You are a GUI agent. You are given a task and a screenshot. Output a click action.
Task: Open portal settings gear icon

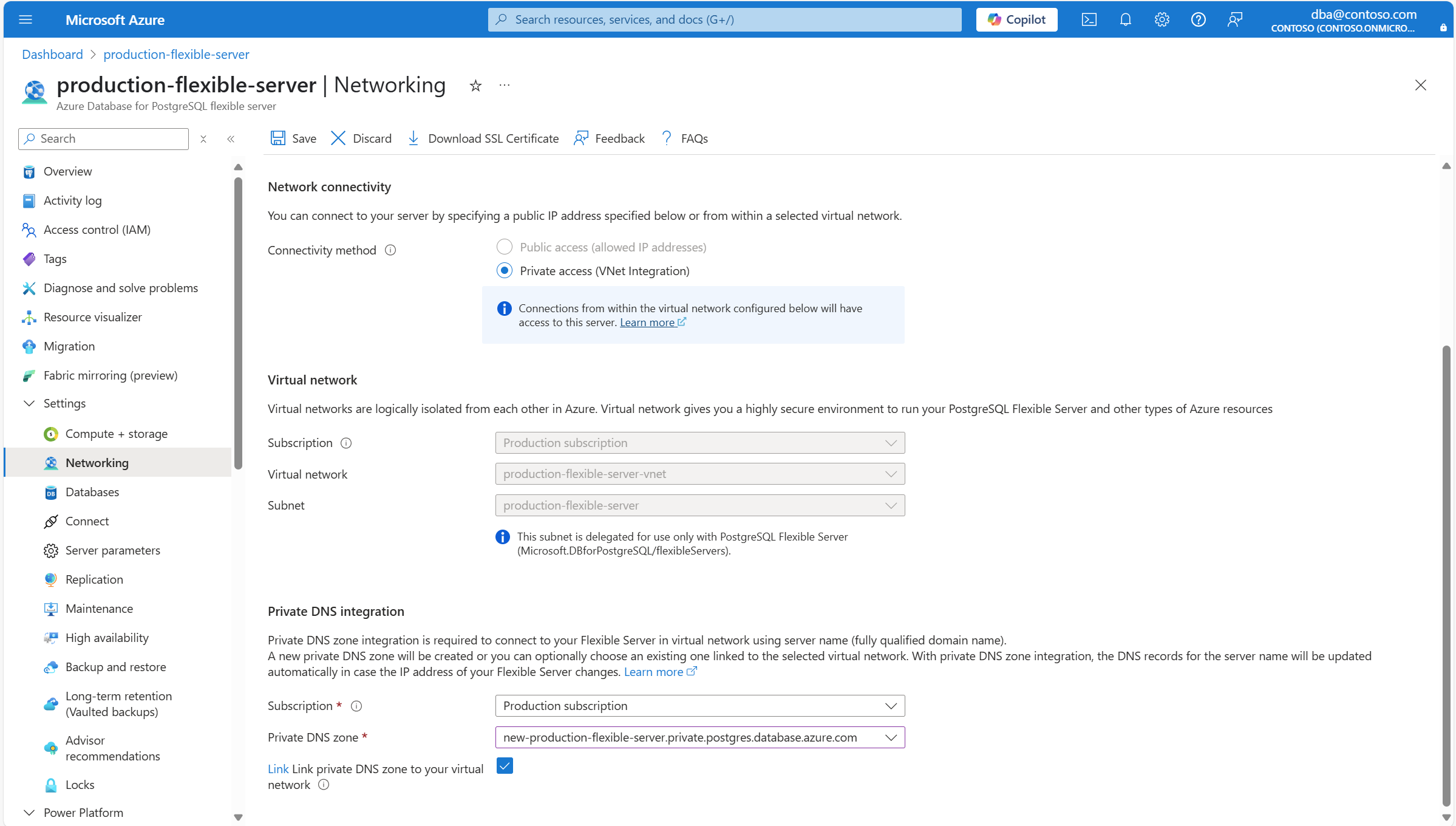1162,19
